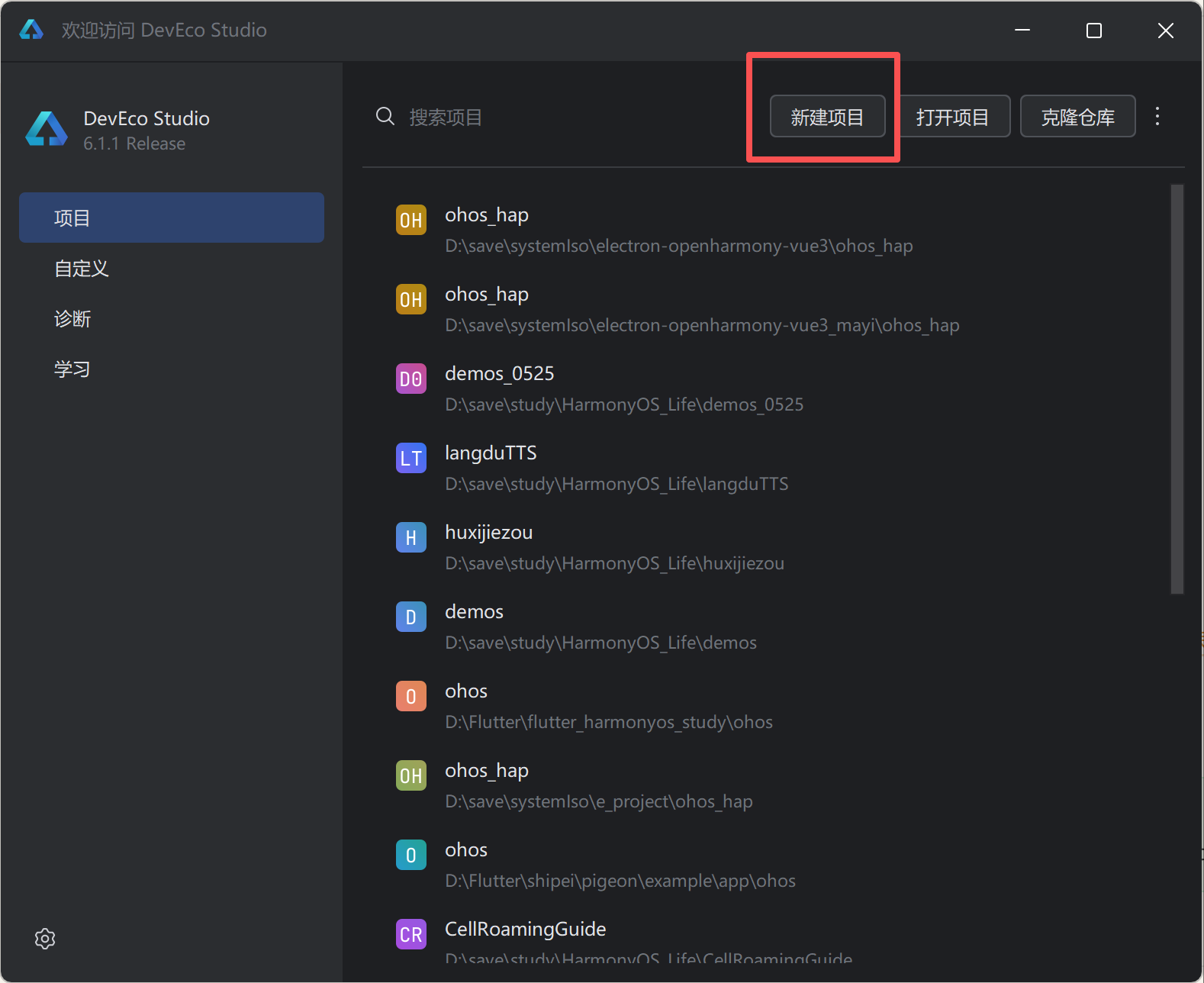Click the LT icon for langduTTS
The image size is (1204, 983).
click(x=411, y=458)
